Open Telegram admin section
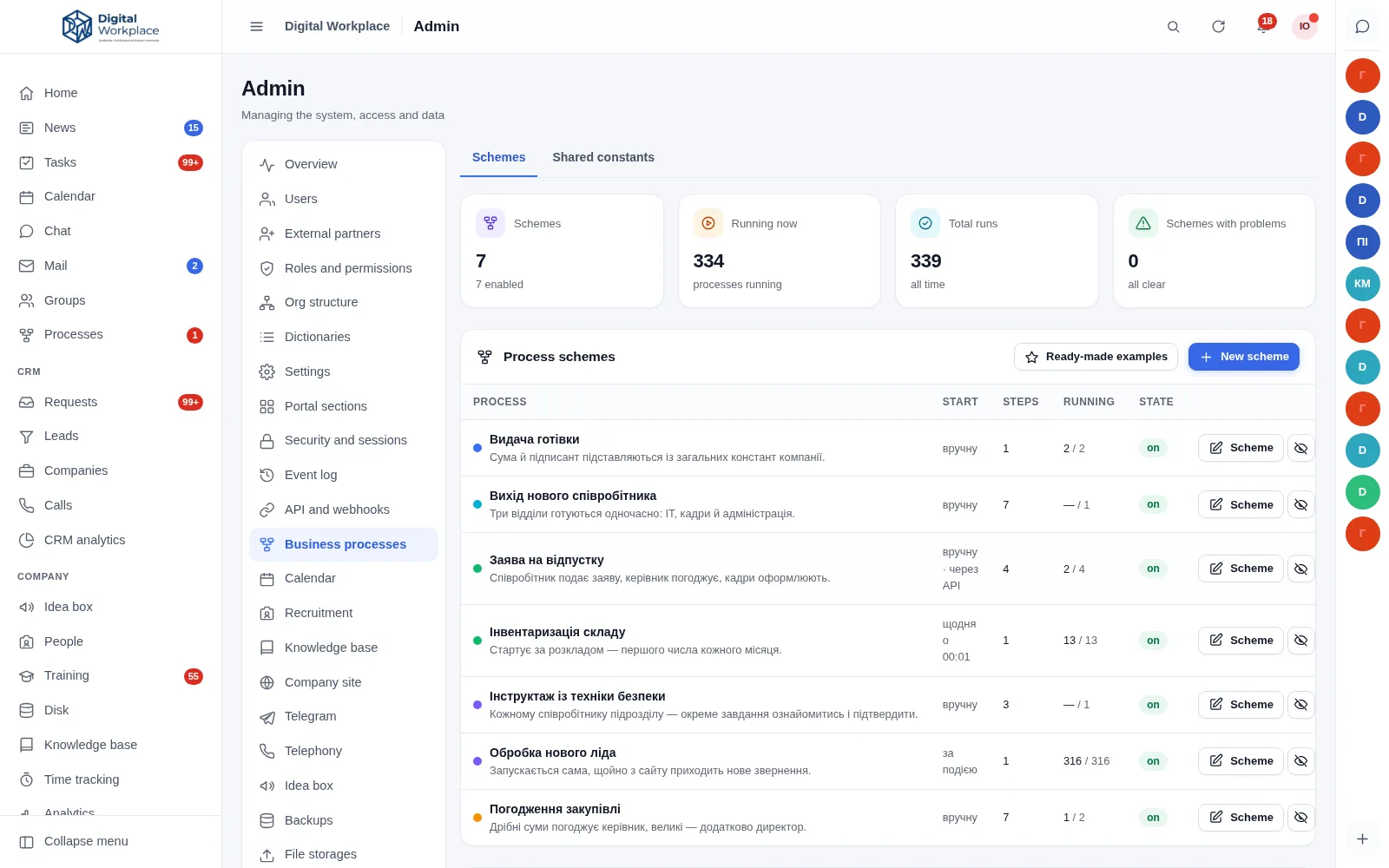1389x868 pixels. pos(344,716)
